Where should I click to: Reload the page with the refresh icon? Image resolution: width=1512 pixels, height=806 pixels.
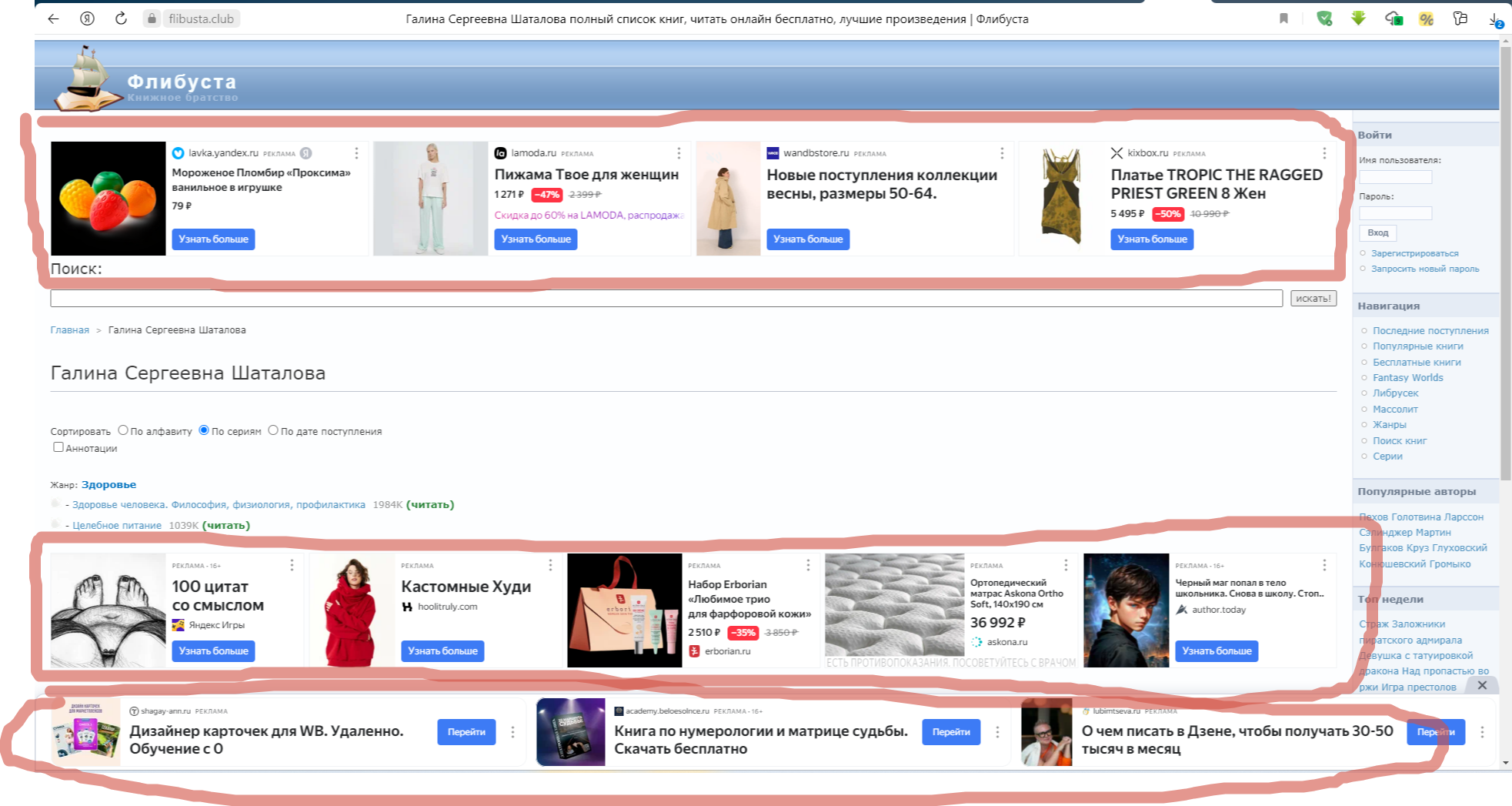click(121, 18)
